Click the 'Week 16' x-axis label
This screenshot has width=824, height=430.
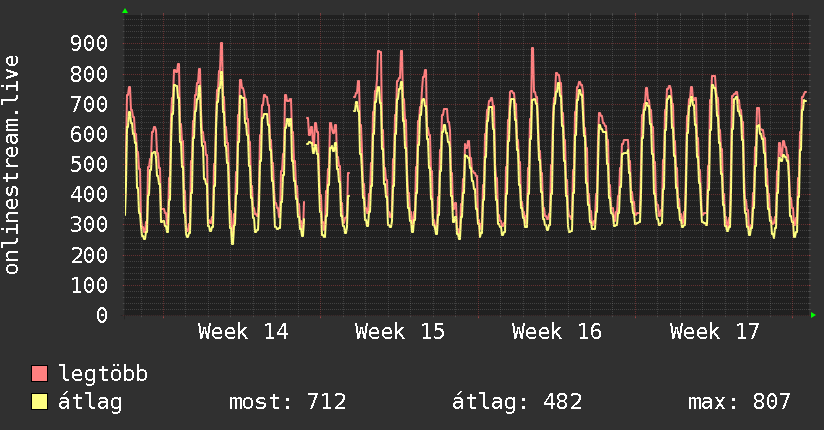pos(557,332)
